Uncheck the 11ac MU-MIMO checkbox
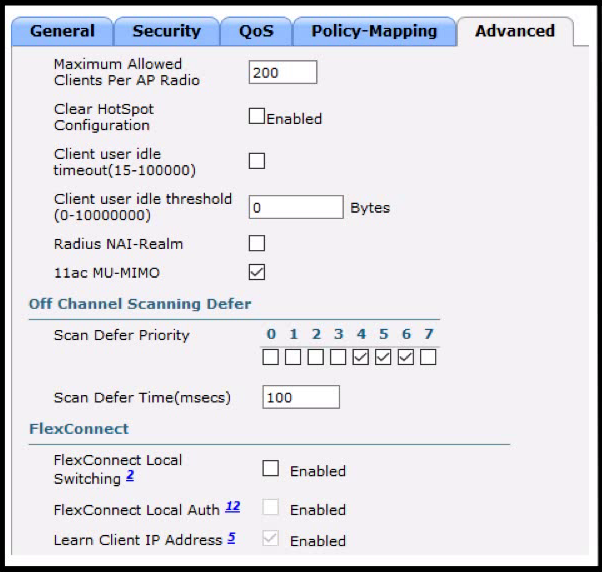 [x=257, y=271]
